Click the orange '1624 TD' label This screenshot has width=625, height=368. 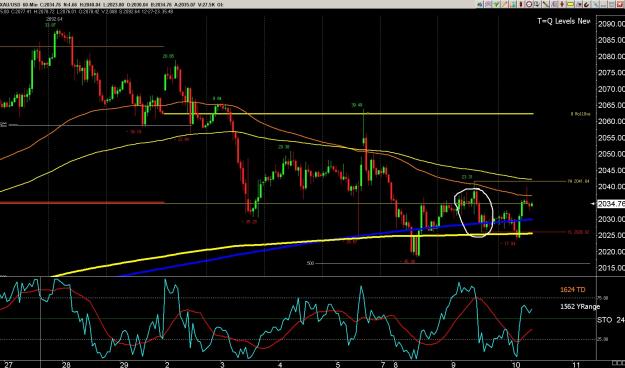coord(573,289)
